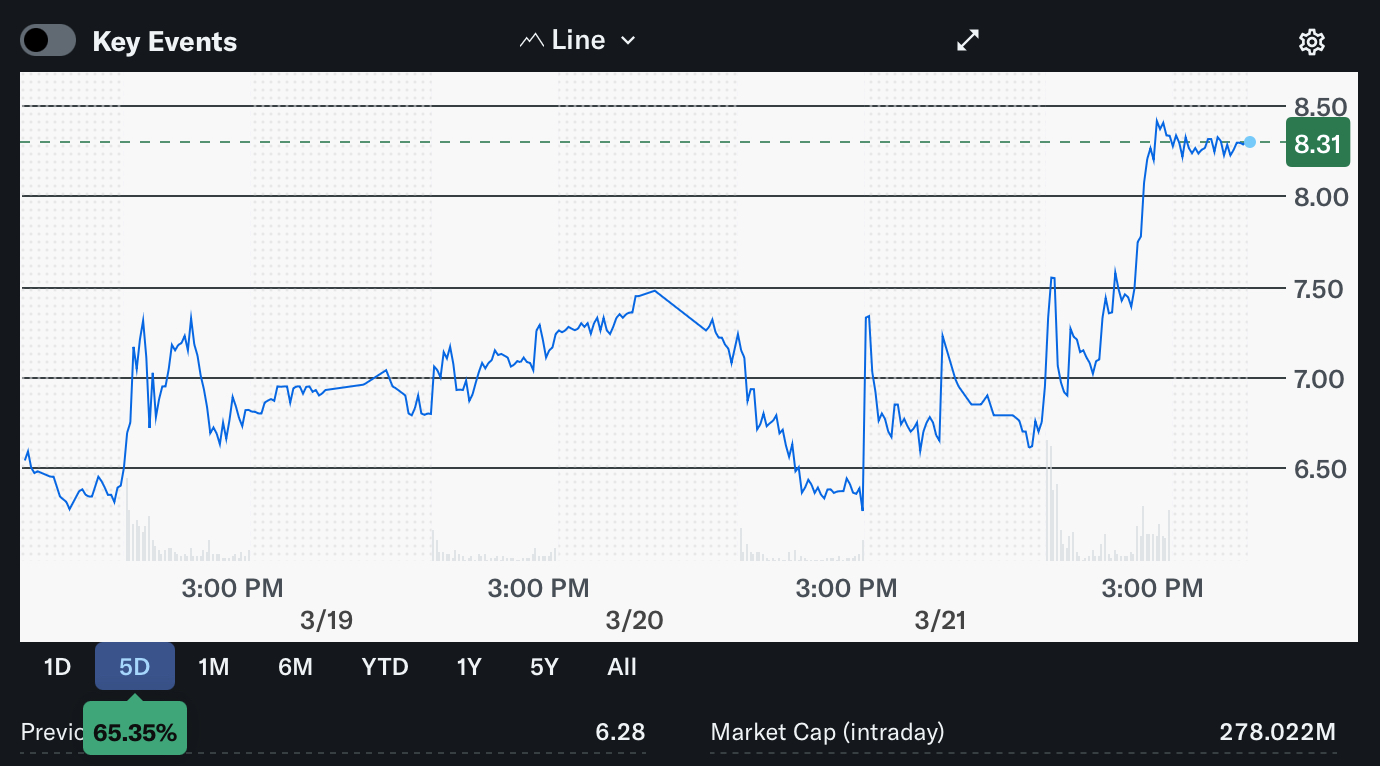Show the 1Y chart range
1380x766 pixels.
click(x=469, y=667)
